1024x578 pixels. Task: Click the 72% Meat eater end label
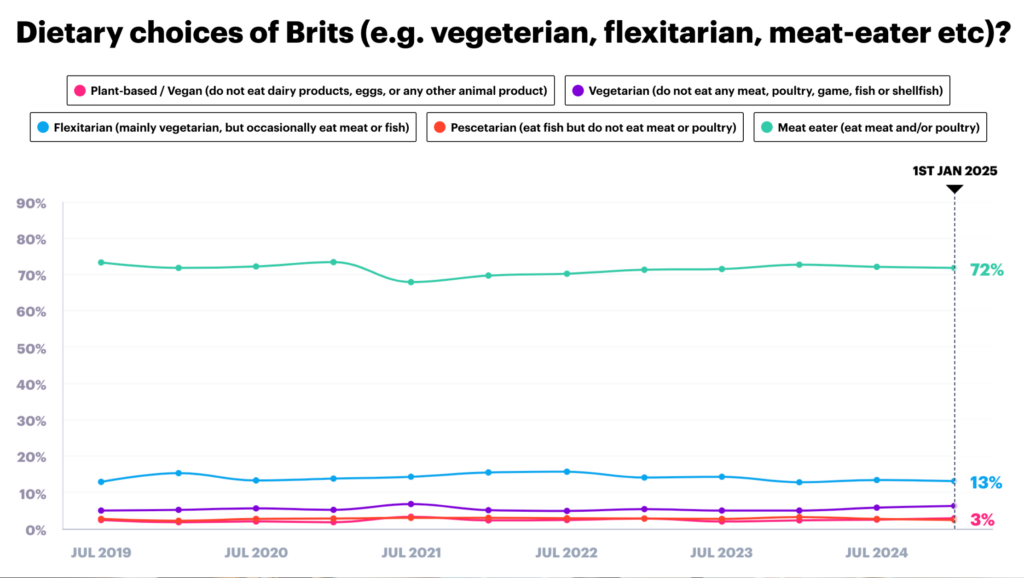pyautogui.click(x=986, y=270)
